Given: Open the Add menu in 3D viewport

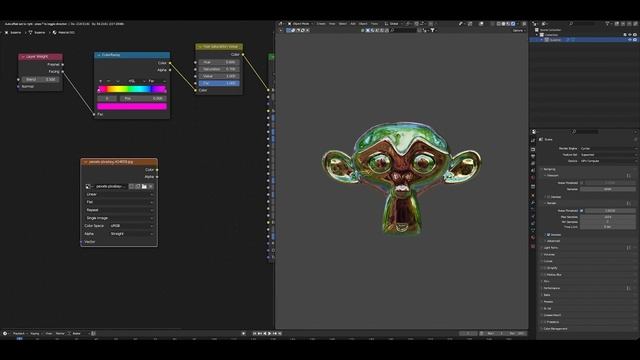Looking at the screenshot, I should 353,24.
